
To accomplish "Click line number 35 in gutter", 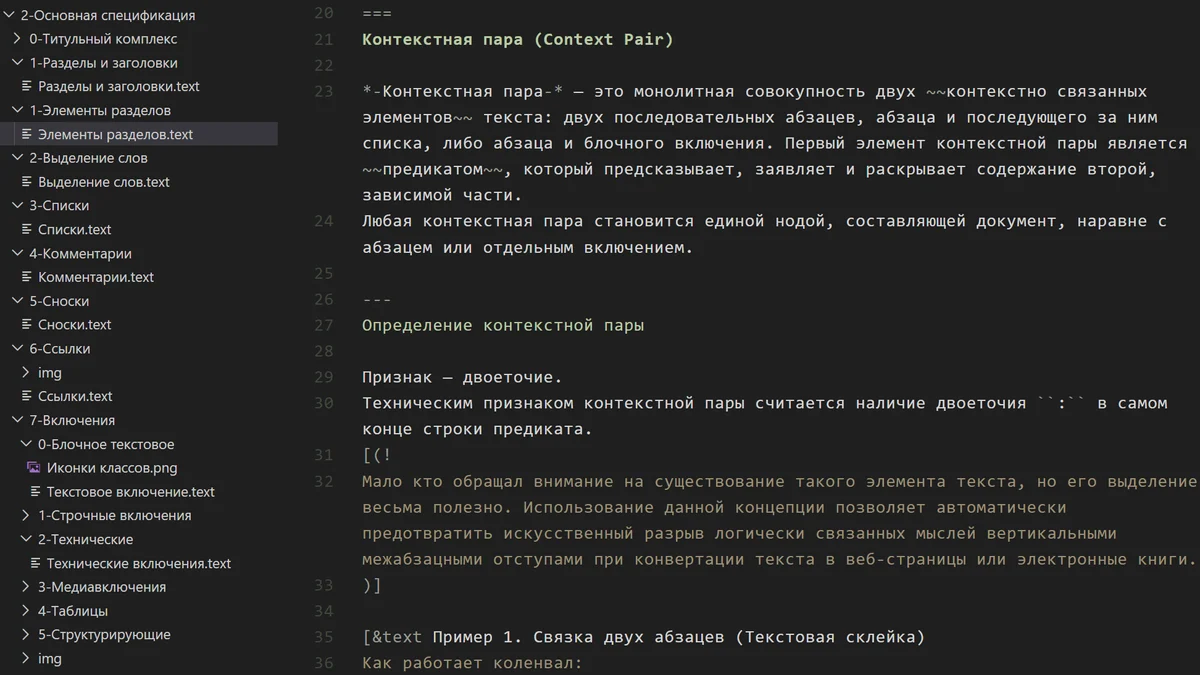I will pos(323,637).
